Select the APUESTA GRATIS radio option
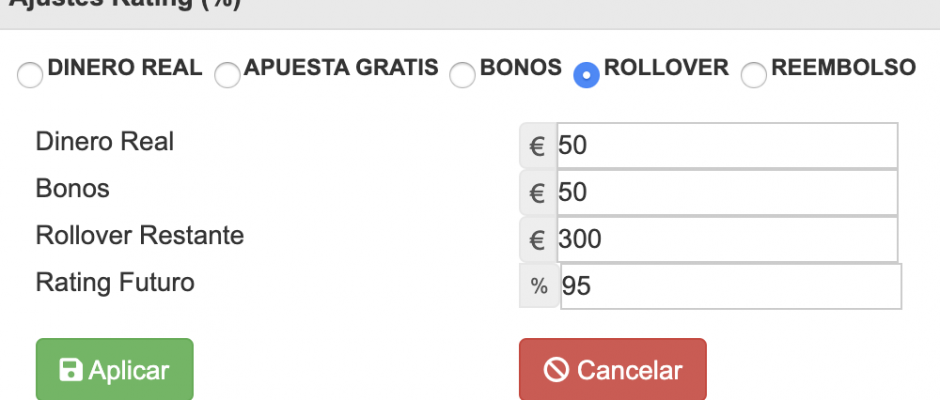This screenshot has width=940, height=400. [x=227, y=76]
